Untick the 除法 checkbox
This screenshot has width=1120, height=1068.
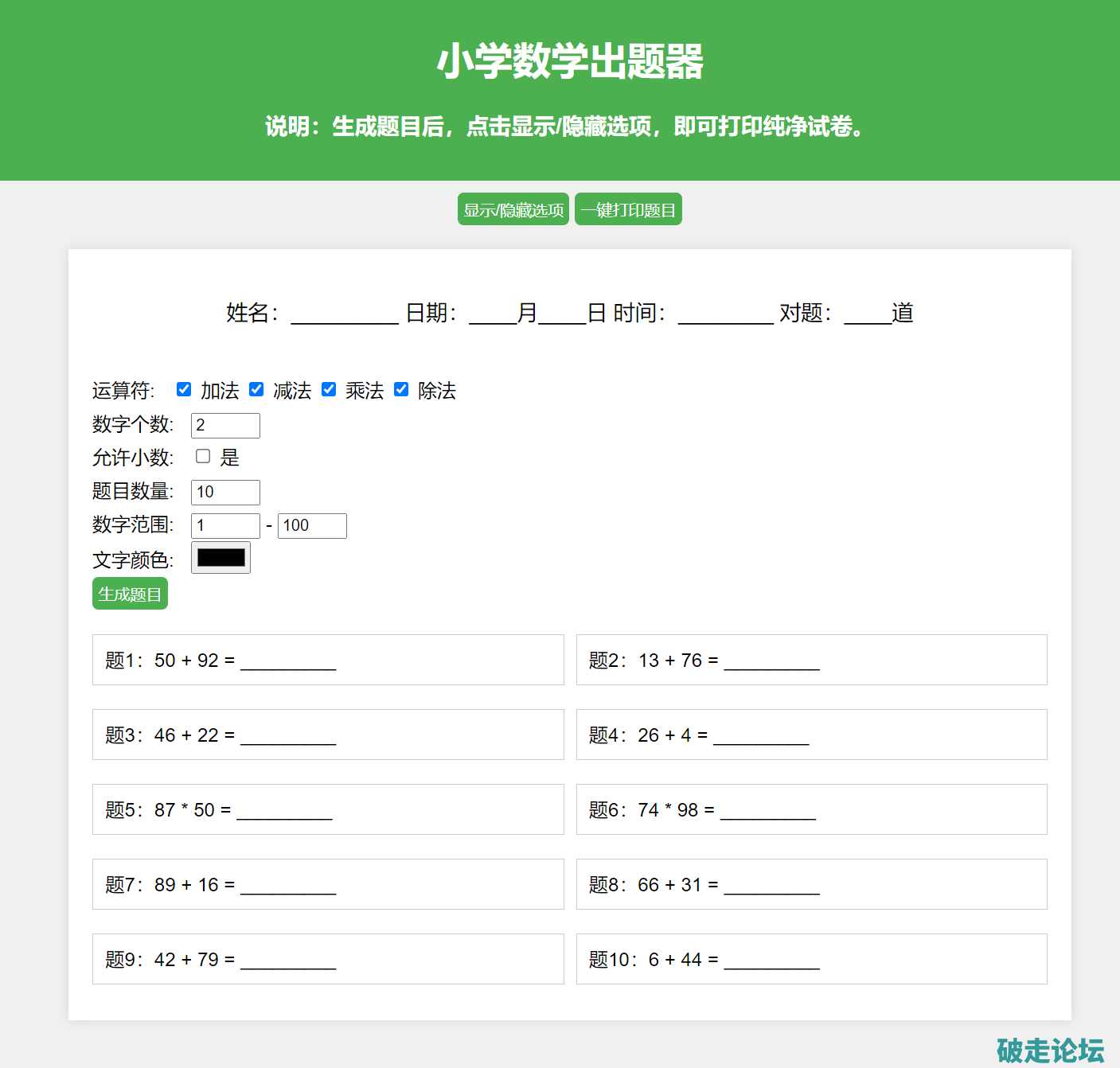[x=401, y=389]
